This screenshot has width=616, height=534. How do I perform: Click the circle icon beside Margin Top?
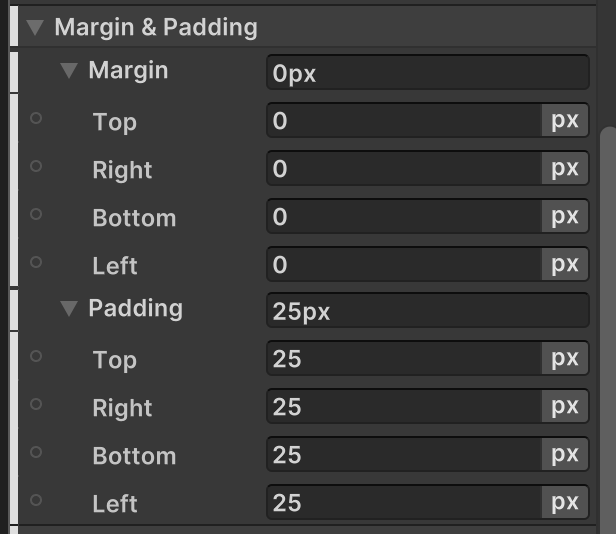[x=36, y=118]
